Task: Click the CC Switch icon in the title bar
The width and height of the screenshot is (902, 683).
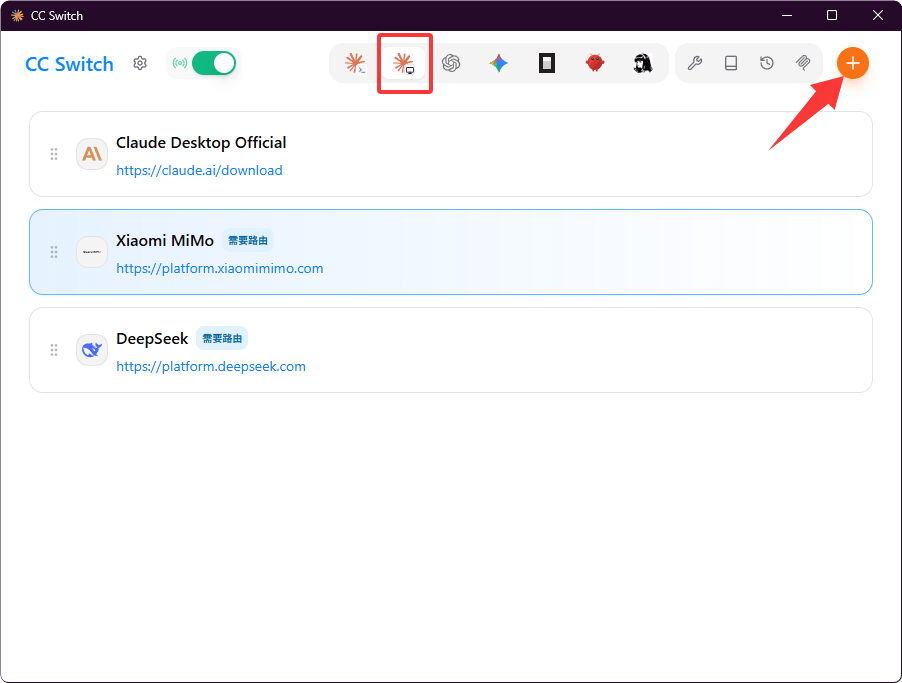Action: tap(17, 16)
